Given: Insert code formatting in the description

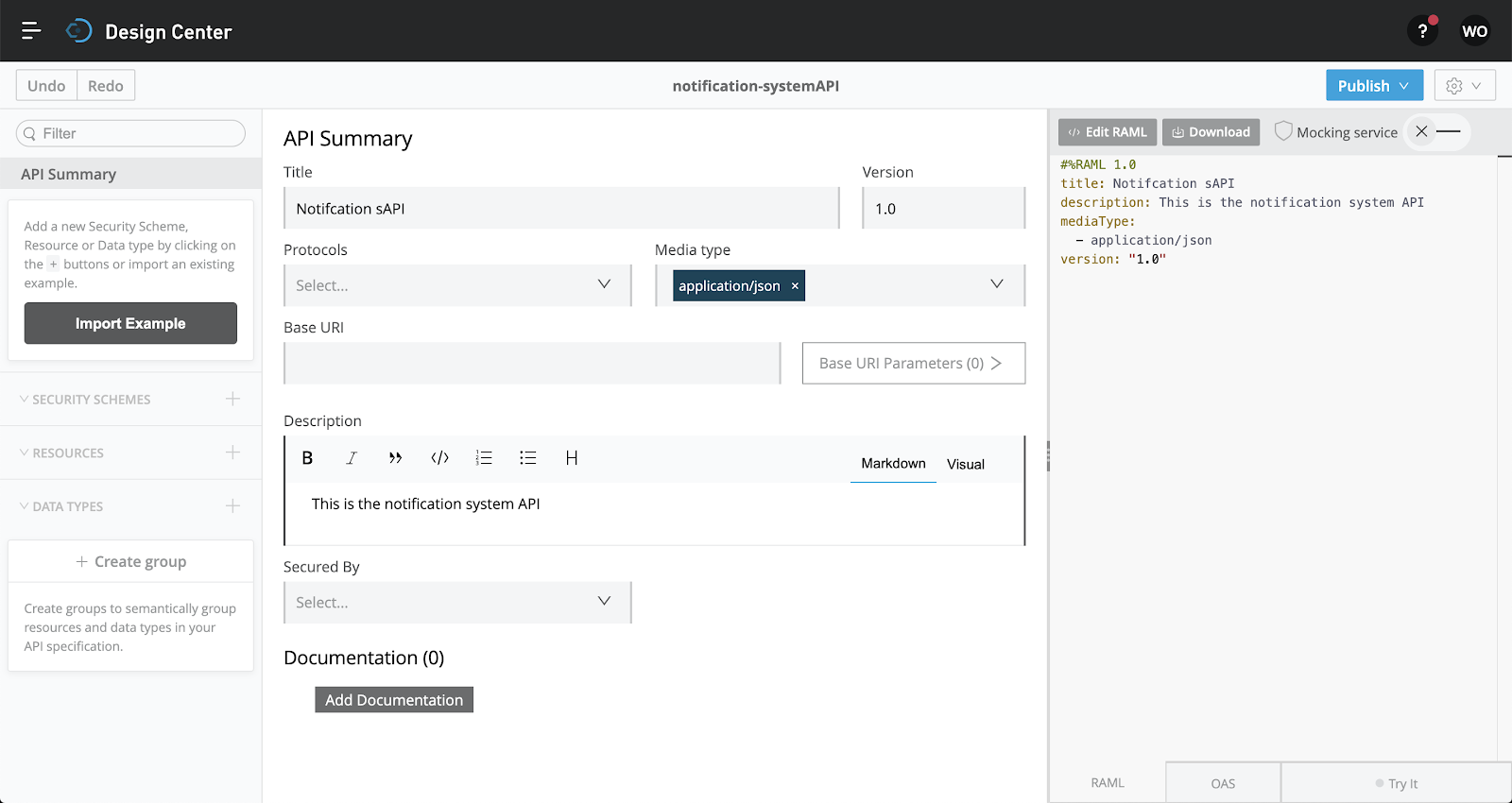Looking at the screenshot, I should [439, 458].
